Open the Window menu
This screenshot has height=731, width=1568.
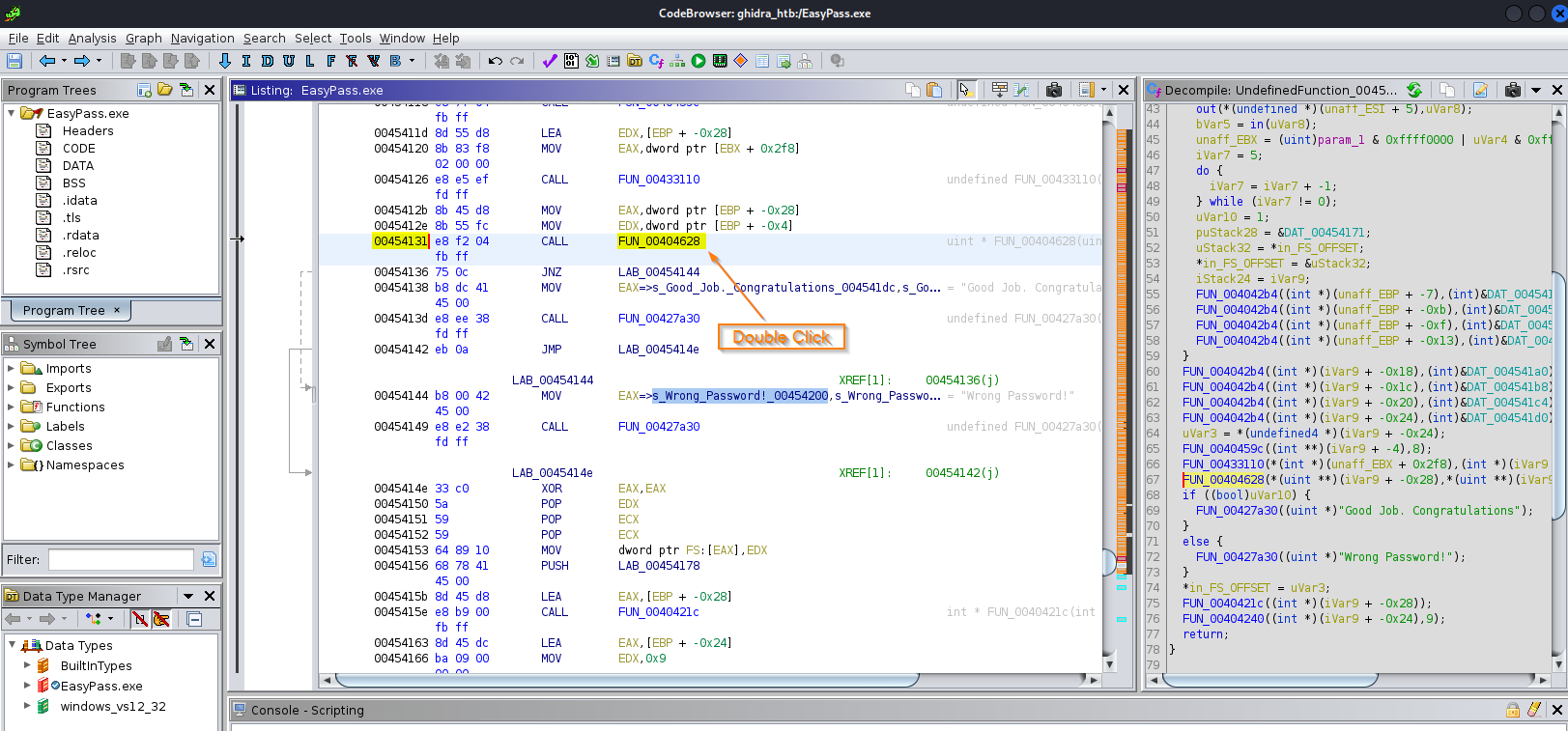pyautogui.click(x=402, y=39)
